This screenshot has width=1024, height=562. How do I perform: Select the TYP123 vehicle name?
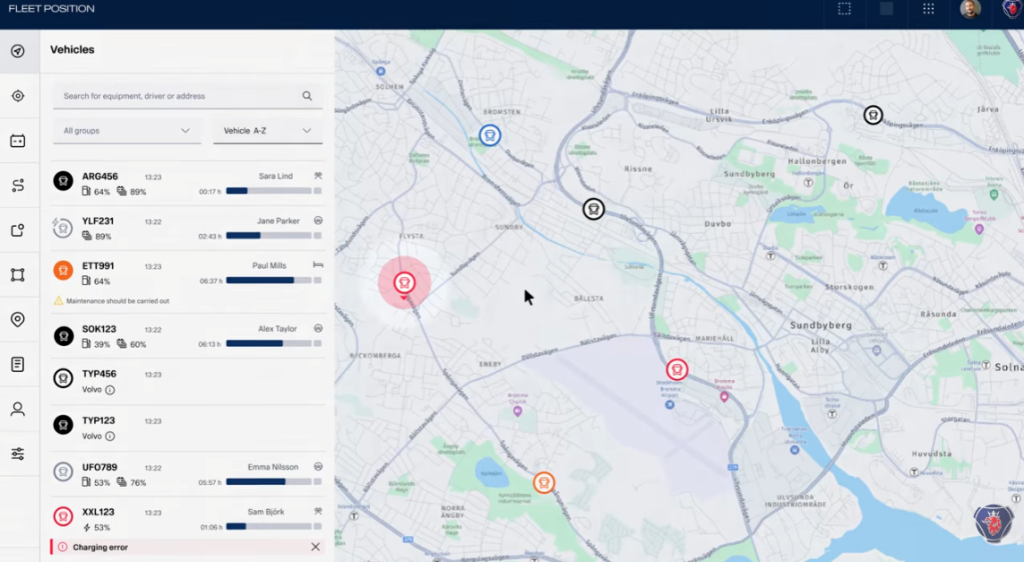tap(99, 420)
